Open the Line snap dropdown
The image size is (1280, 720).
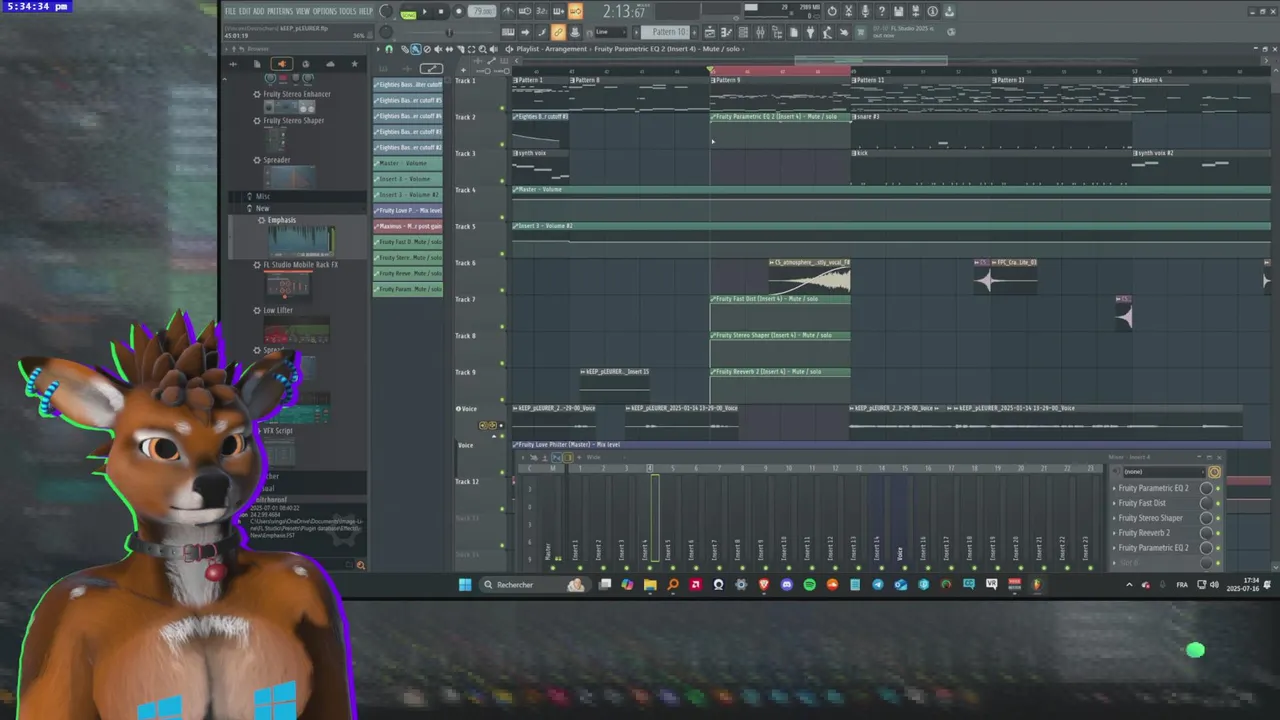pos(610,32)
